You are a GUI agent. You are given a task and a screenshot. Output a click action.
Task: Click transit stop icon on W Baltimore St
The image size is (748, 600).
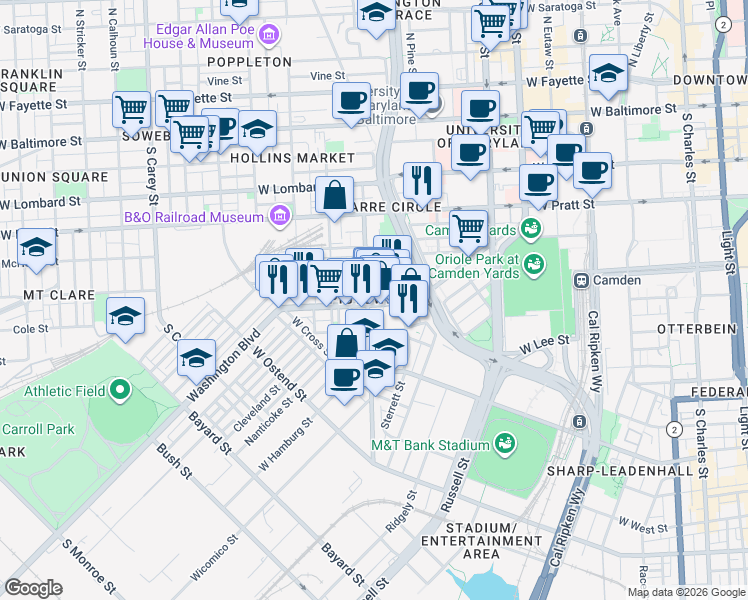(x=587, y=129)
